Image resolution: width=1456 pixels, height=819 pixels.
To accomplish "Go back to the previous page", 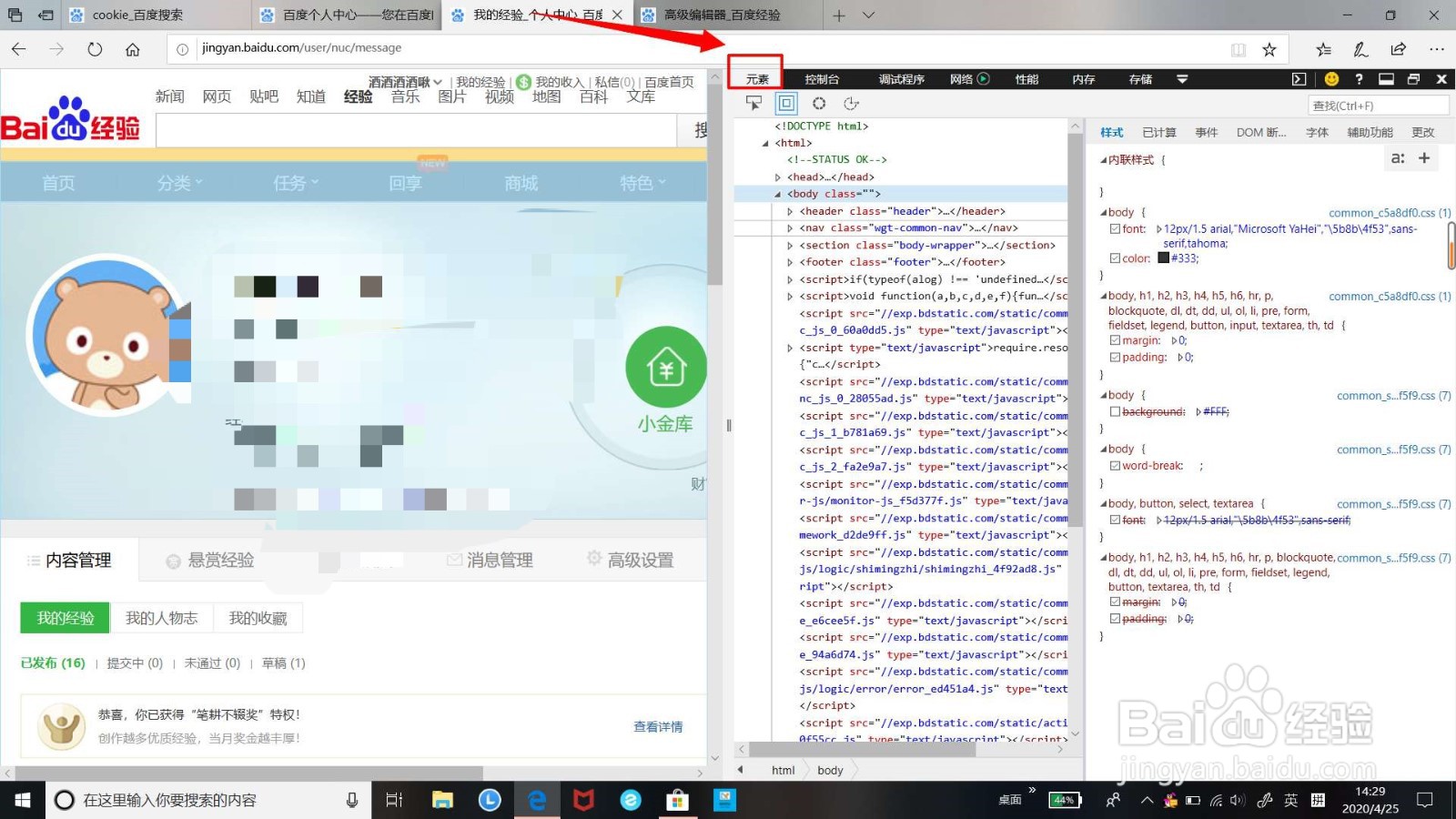I will coord(19,49).
